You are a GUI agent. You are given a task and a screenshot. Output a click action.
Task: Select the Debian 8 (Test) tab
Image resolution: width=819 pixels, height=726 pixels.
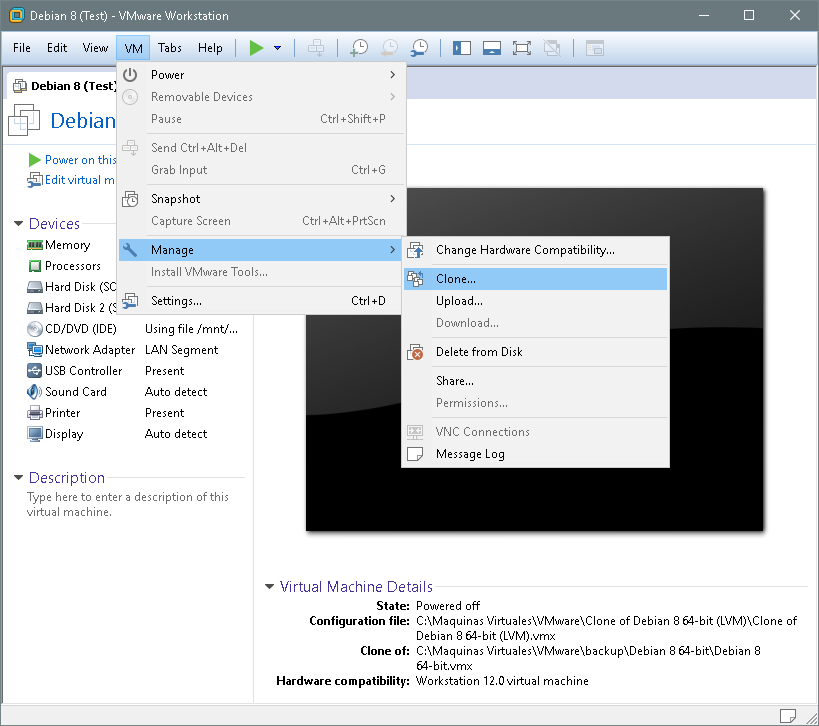click(x=64, y=86)
